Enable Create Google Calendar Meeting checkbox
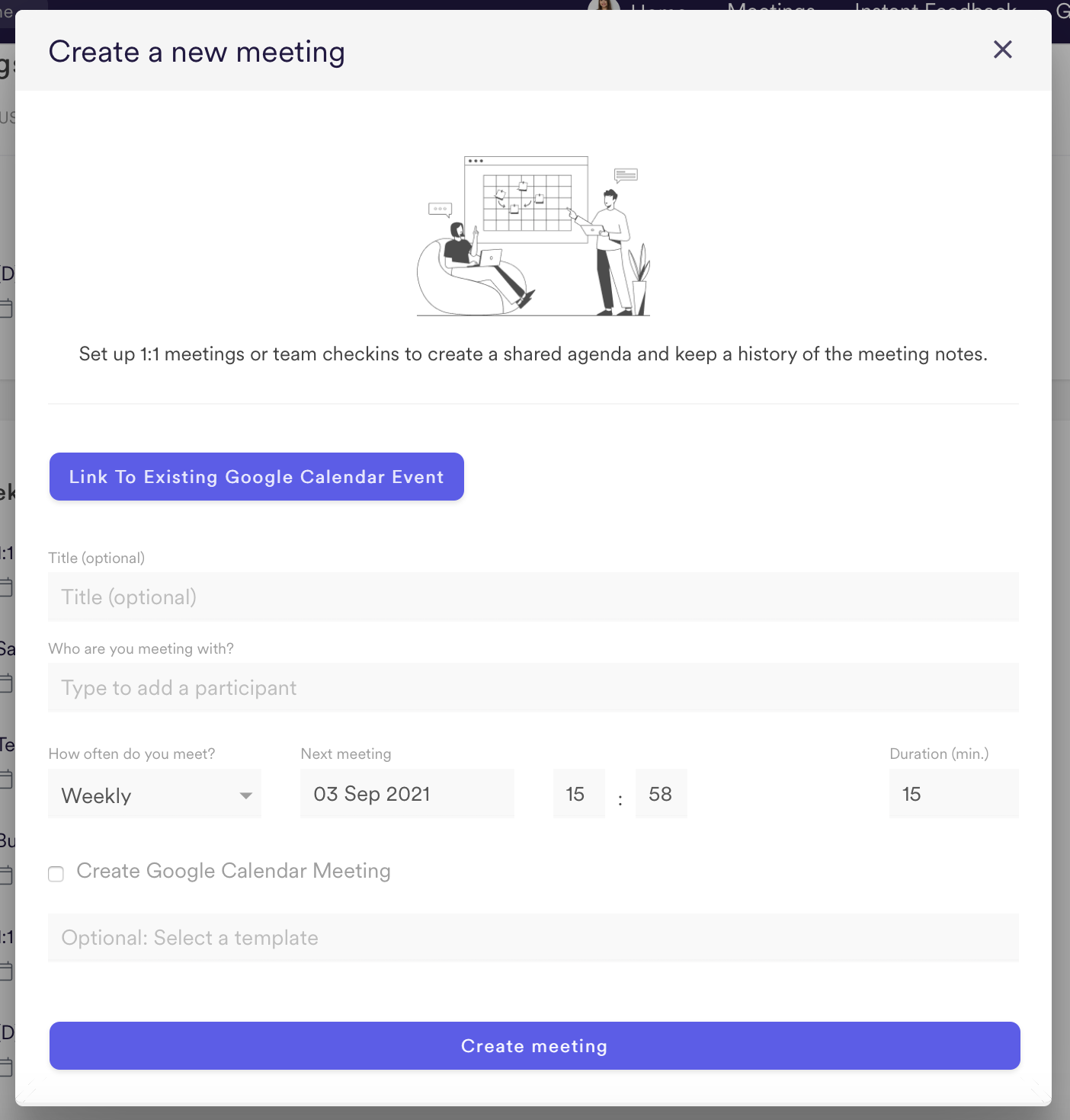The width and height of the screenshot is (1070, 1120). coord(56,874)
